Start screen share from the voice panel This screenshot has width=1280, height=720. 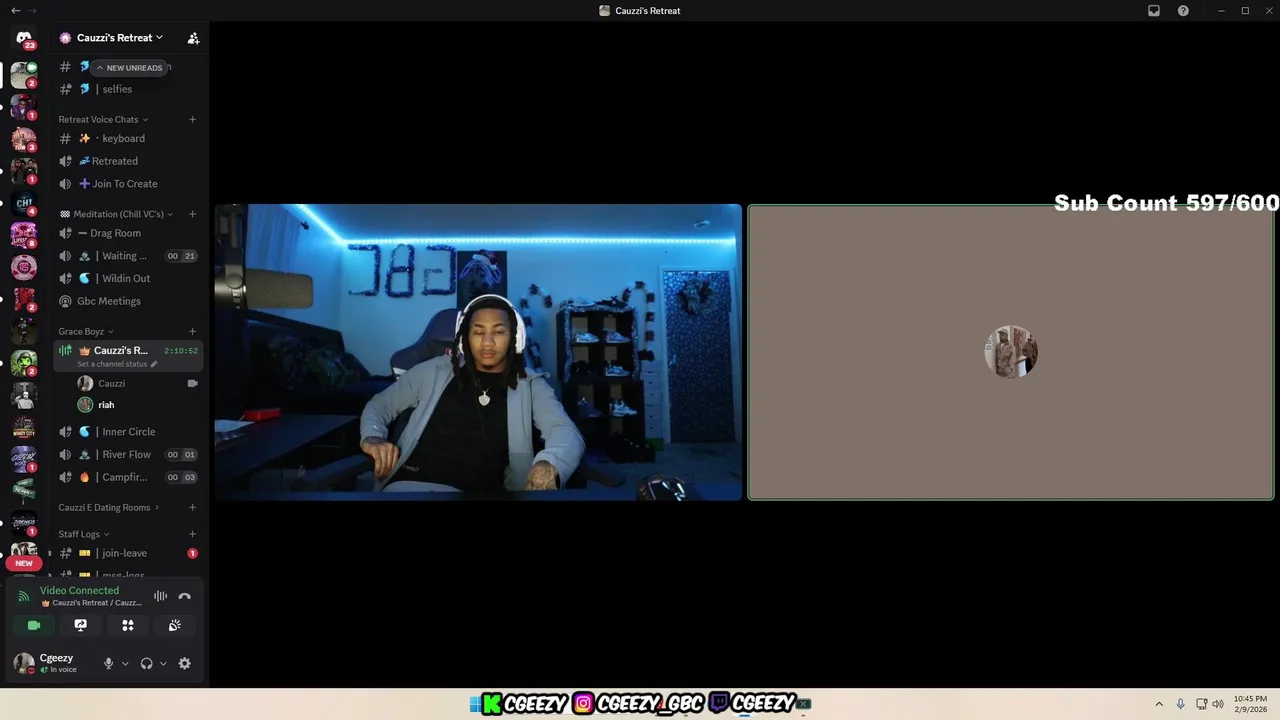point(81,625)
